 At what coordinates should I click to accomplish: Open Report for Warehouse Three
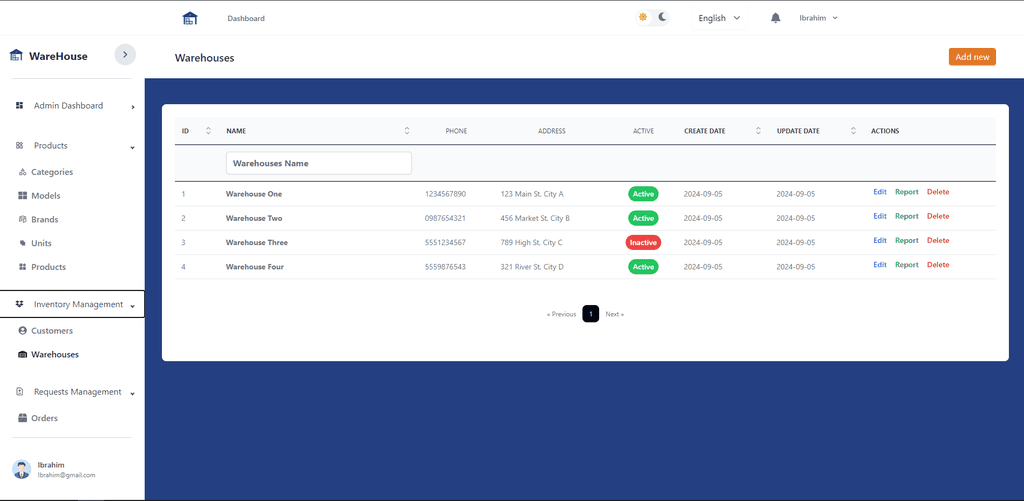click(906, 240)
